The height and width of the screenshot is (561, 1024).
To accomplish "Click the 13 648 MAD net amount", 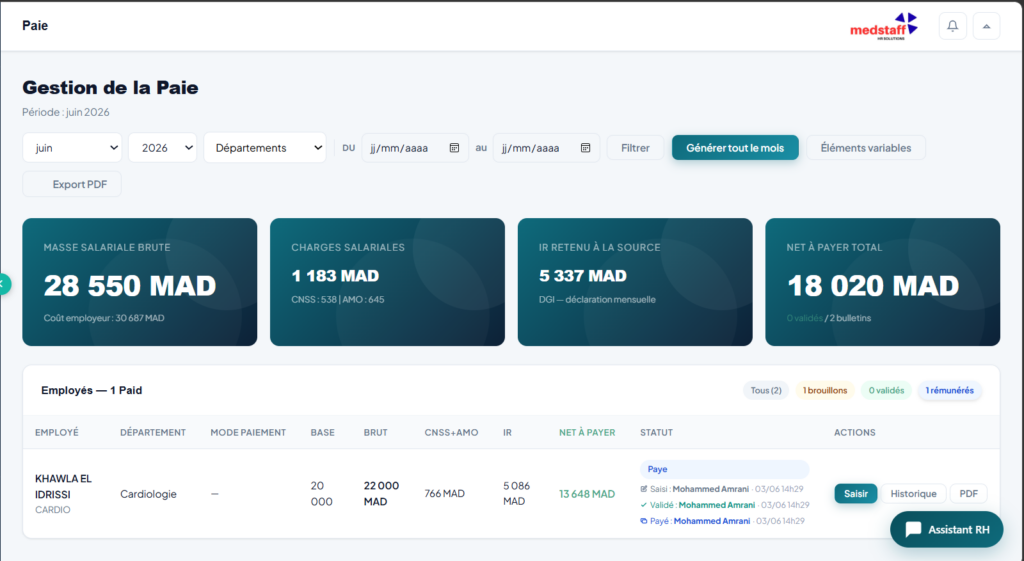I will (x=587, y=494).
